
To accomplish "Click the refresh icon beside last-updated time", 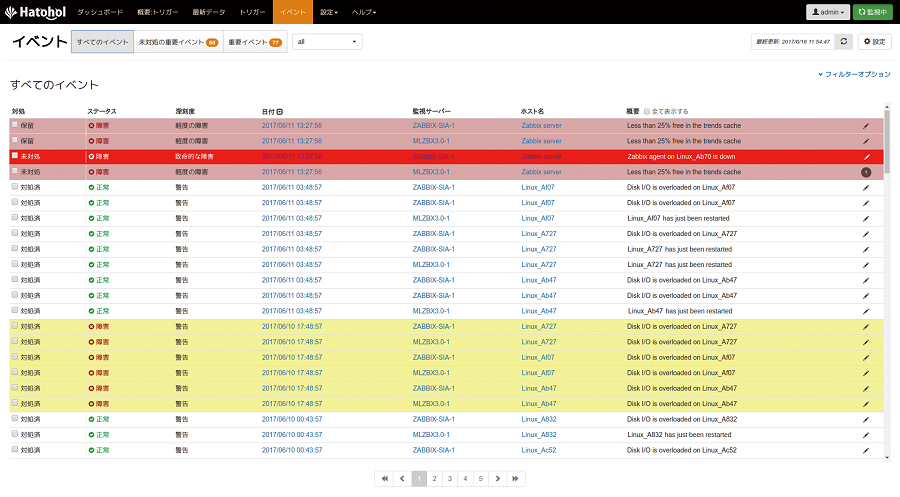I will tap(845, 42).
